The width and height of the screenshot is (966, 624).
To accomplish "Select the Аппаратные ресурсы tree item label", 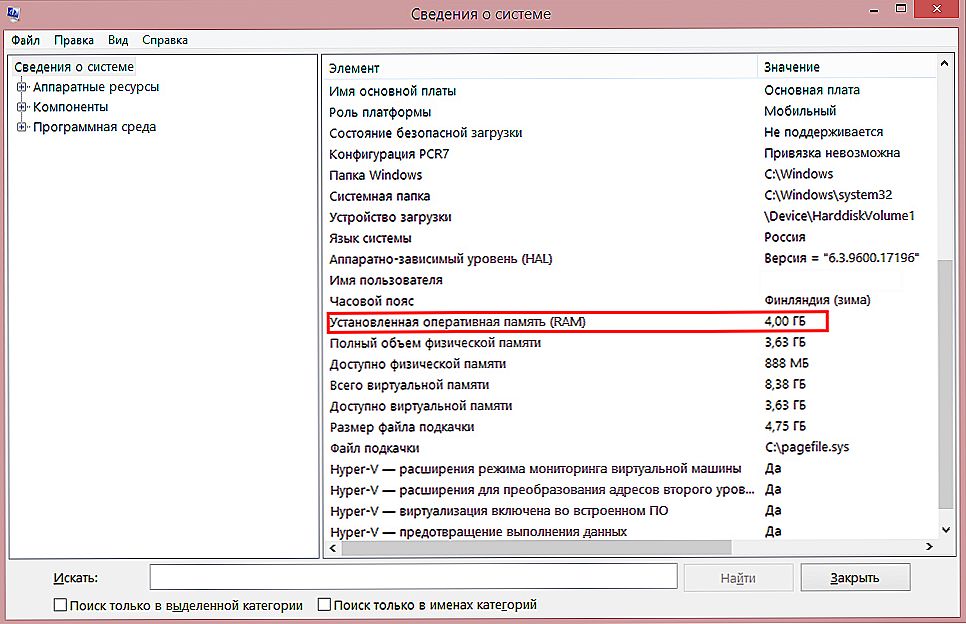I will (x=96, y=87).
